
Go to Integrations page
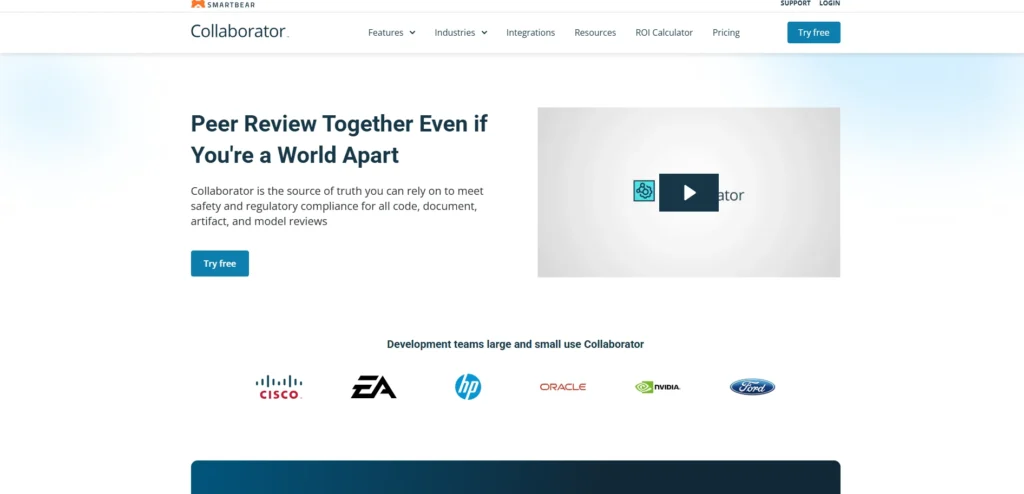click(530, 33)
